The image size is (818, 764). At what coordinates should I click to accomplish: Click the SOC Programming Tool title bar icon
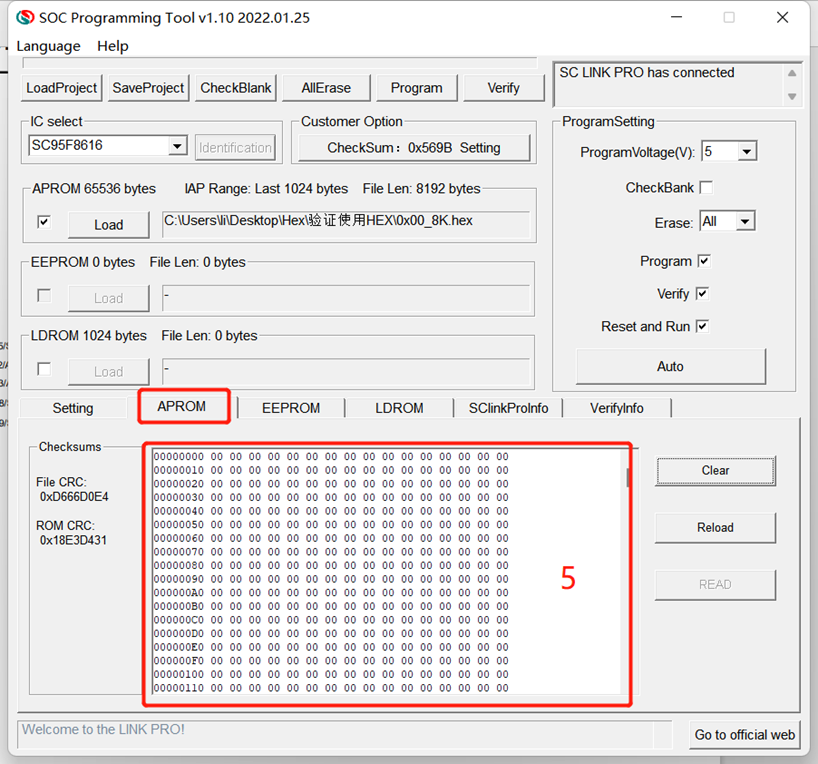(25, 17)
